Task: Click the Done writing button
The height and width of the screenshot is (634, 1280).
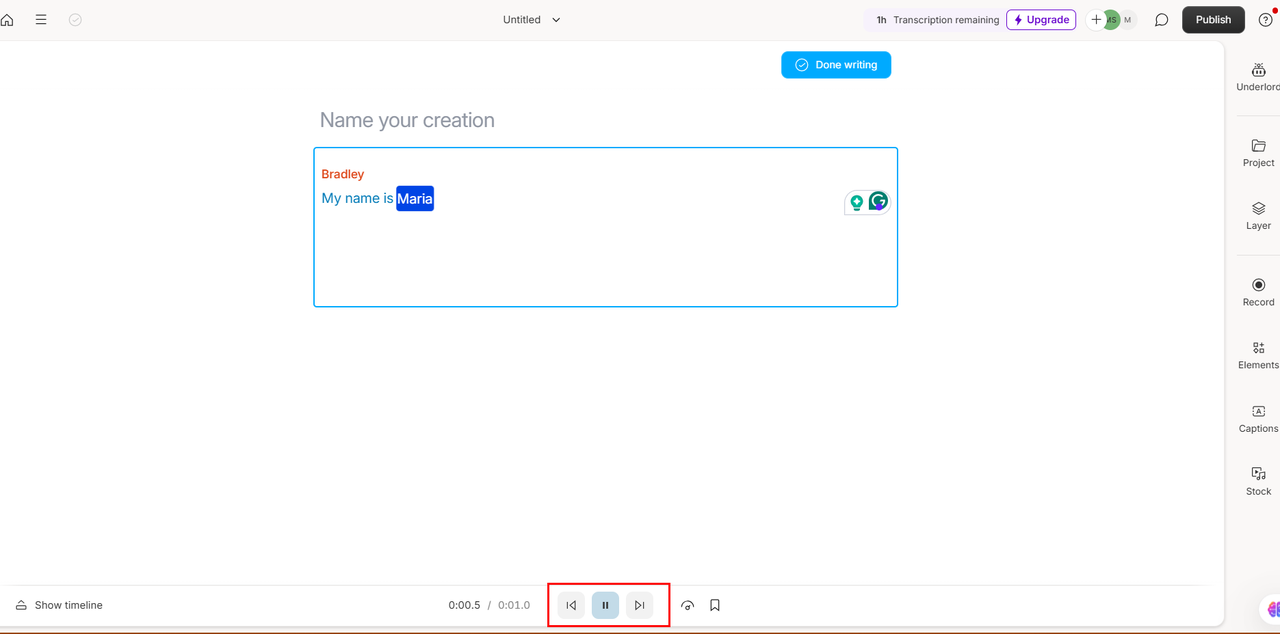Action: tap(836, 65)
